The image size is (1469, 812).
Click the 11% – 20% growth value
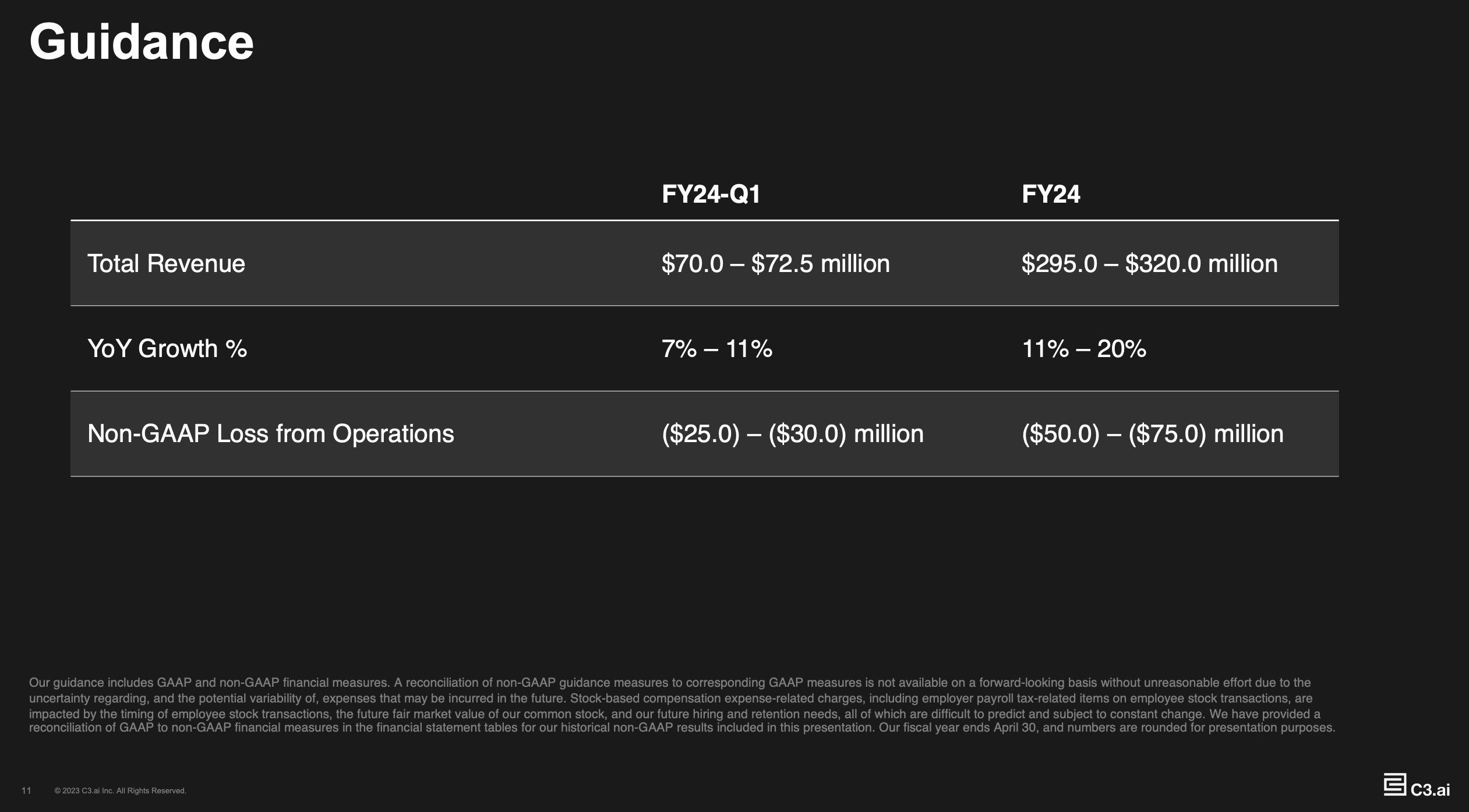[x=1083, y=348]
